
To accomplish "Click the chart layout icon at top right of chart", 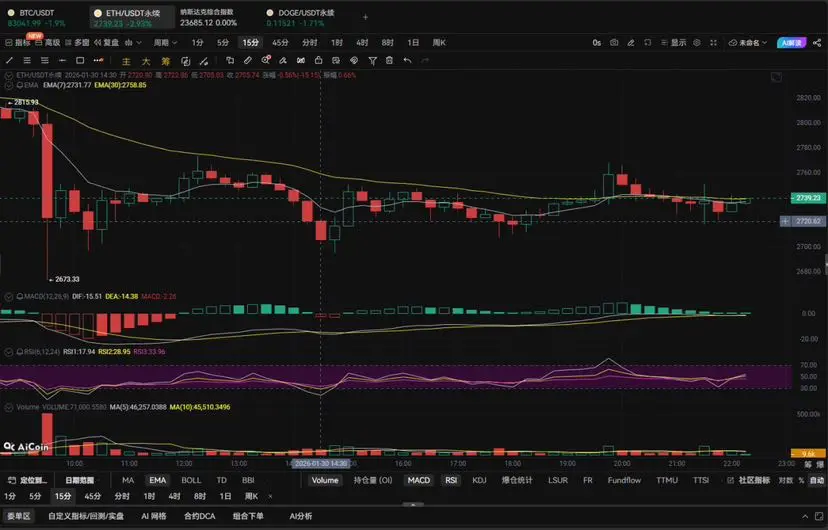I will pyautogui.click(x=776, y=78).
